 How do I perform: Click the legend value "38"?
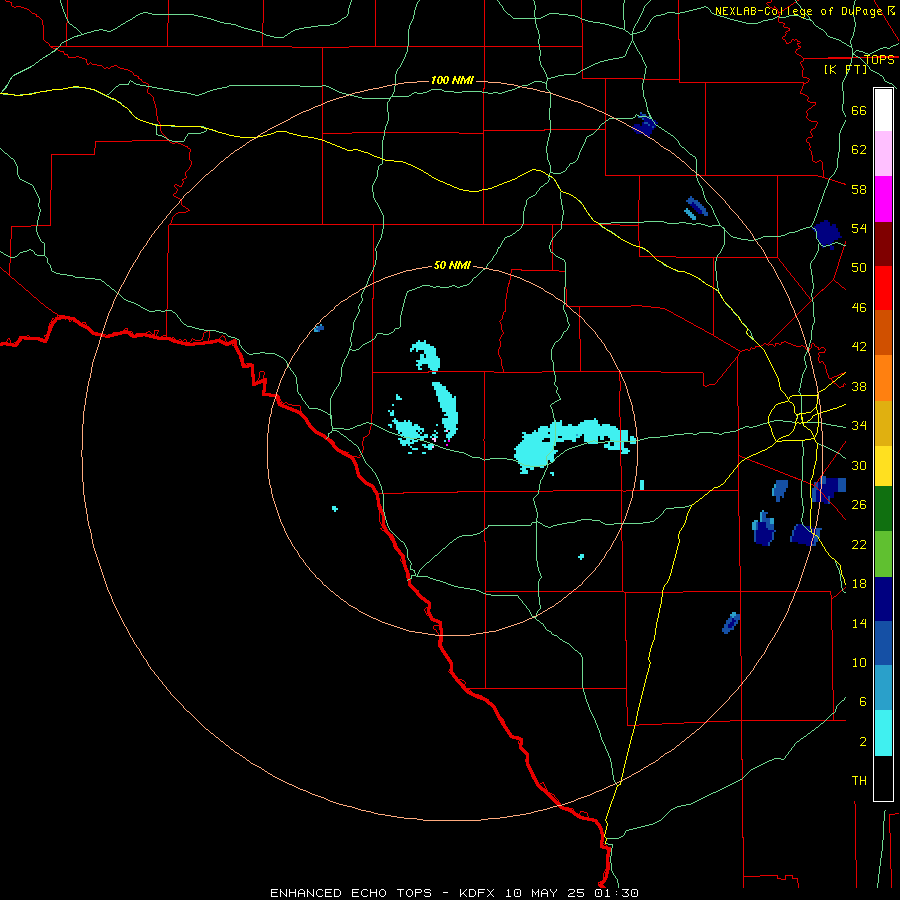click(x=859, y=386)
